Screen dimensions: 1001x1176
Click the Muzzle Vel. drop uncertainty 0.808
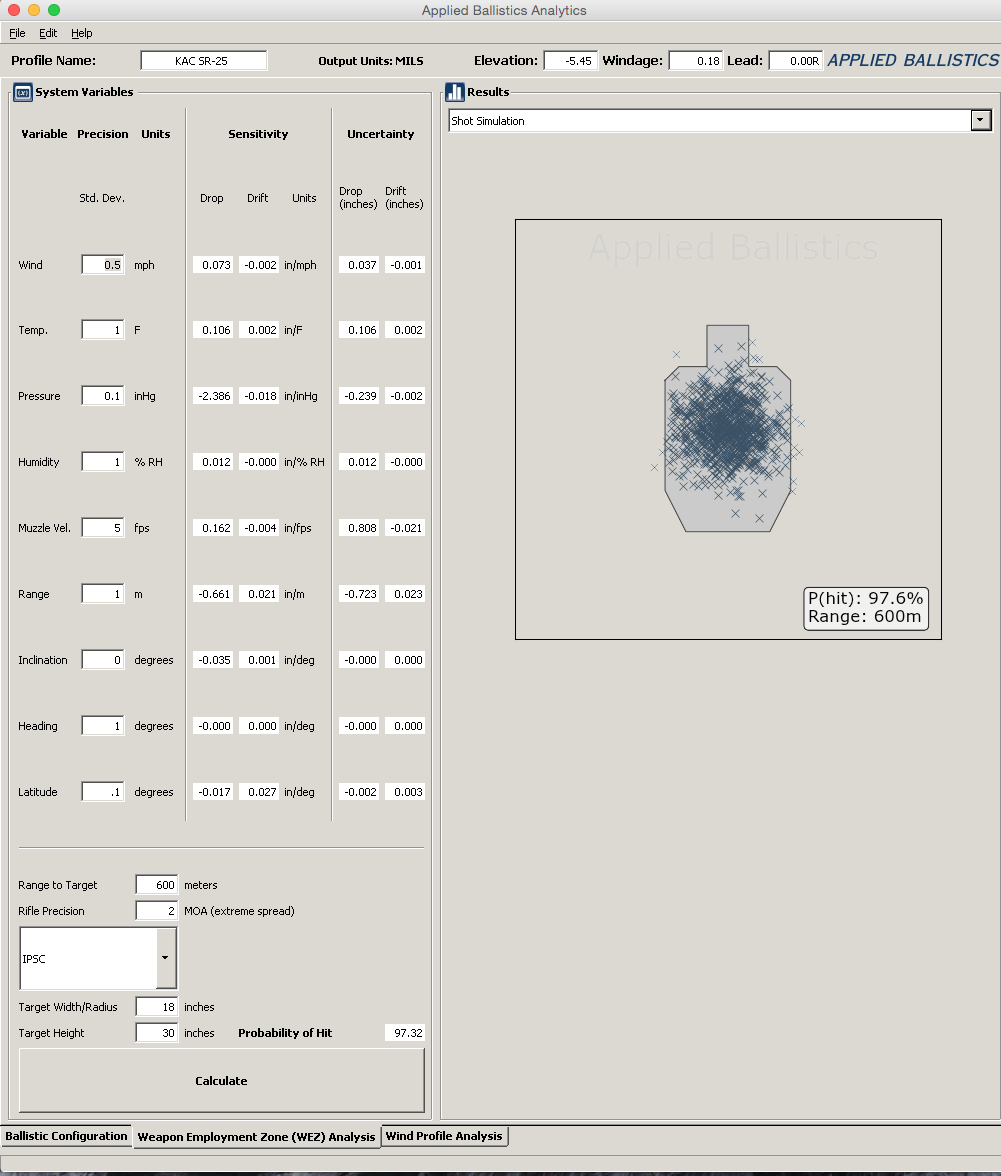pos(359,528)
